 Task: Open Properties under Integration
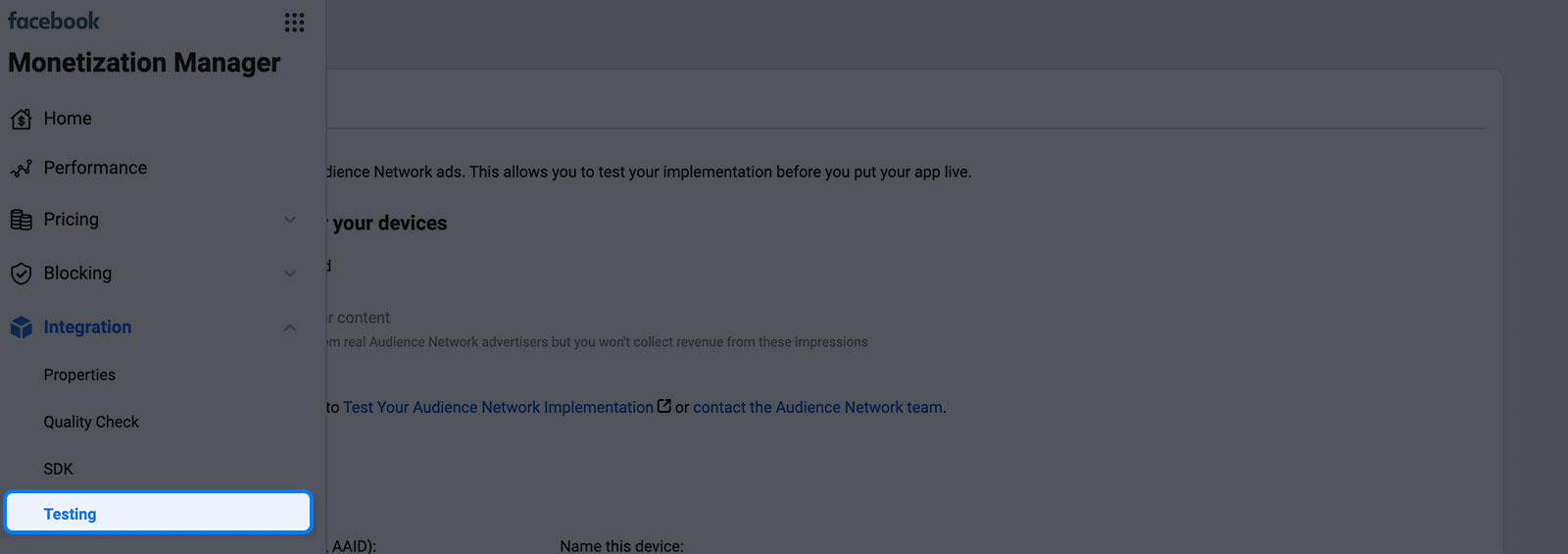pos(79,375)
